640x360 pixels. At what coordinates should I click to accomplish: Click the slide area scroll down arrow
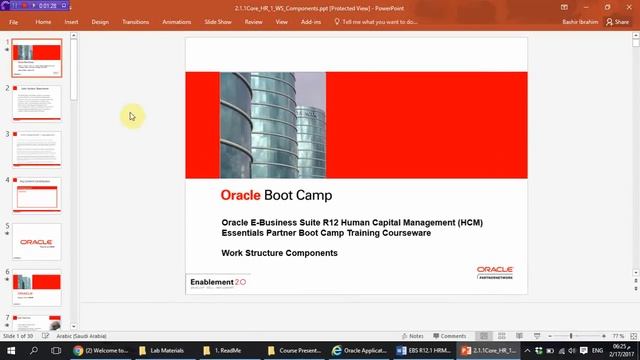pos(636,272)
